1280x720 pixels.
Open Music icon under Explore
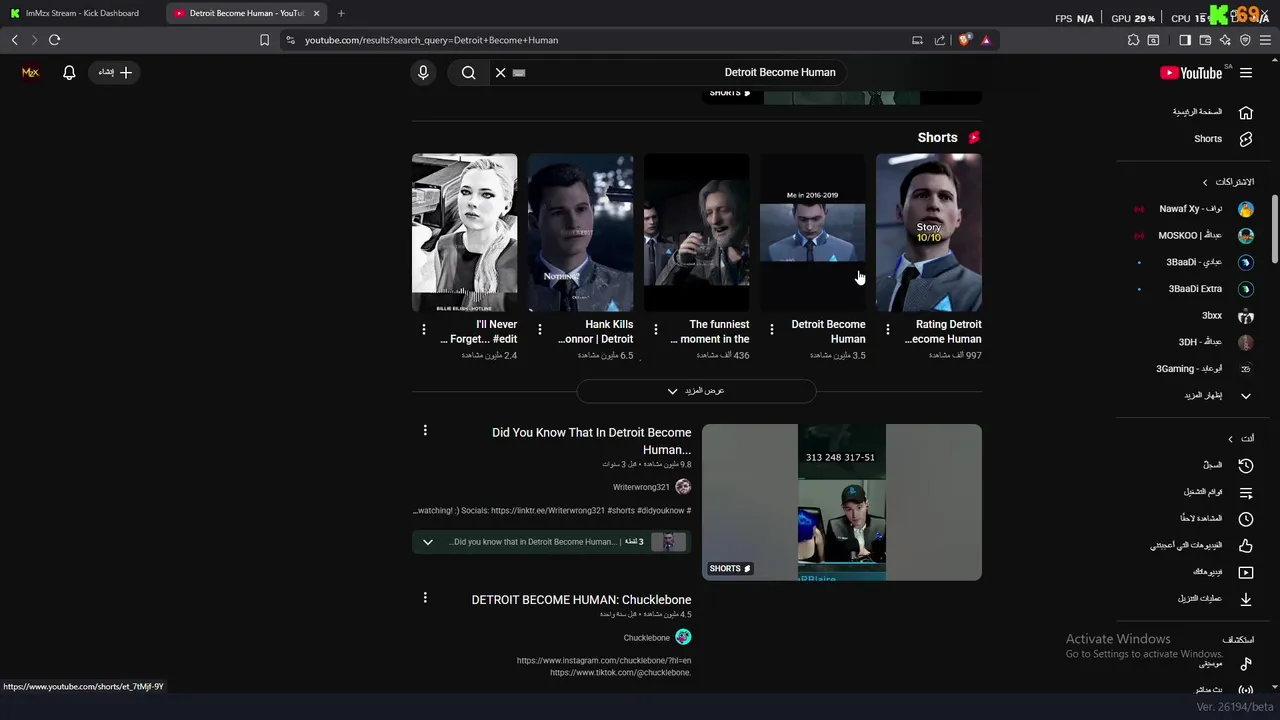(1246, 664)
